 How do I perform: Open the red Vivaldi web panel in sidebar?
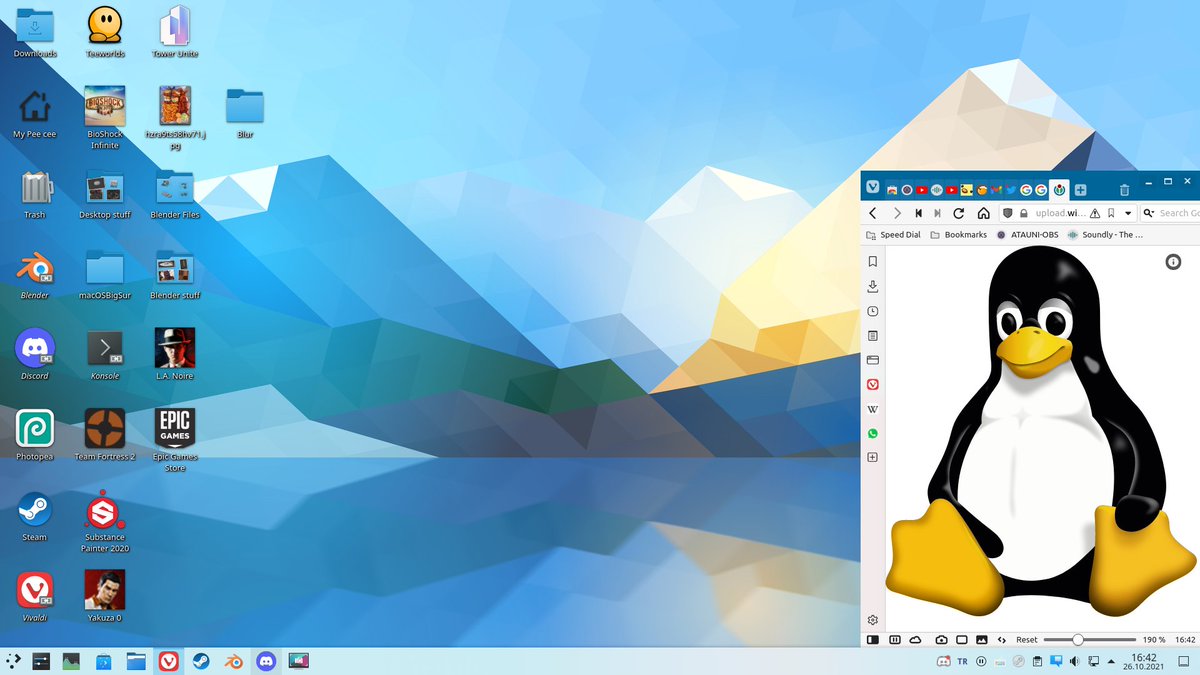tap(872, 385)
